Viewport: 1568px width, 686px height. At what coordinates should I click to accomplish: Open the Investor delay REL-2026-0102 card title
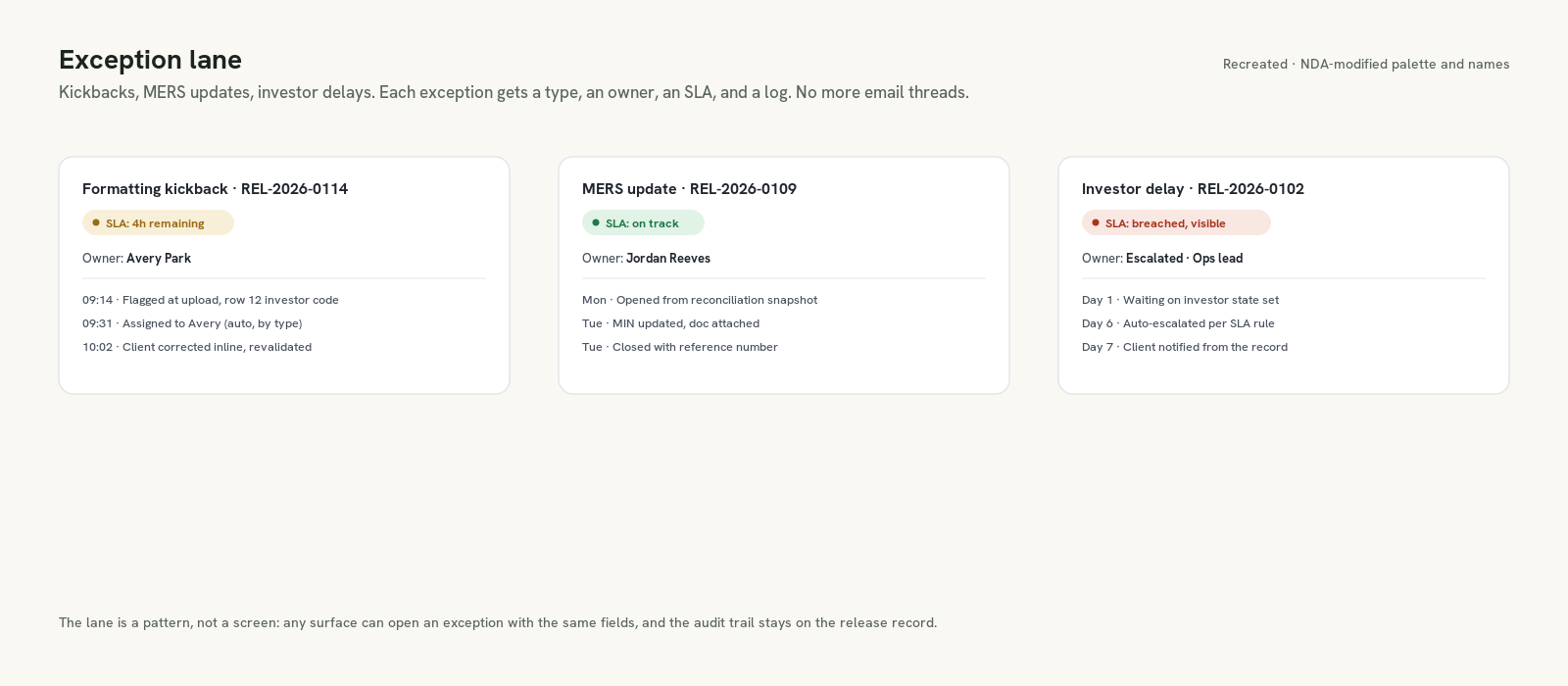1193,189
